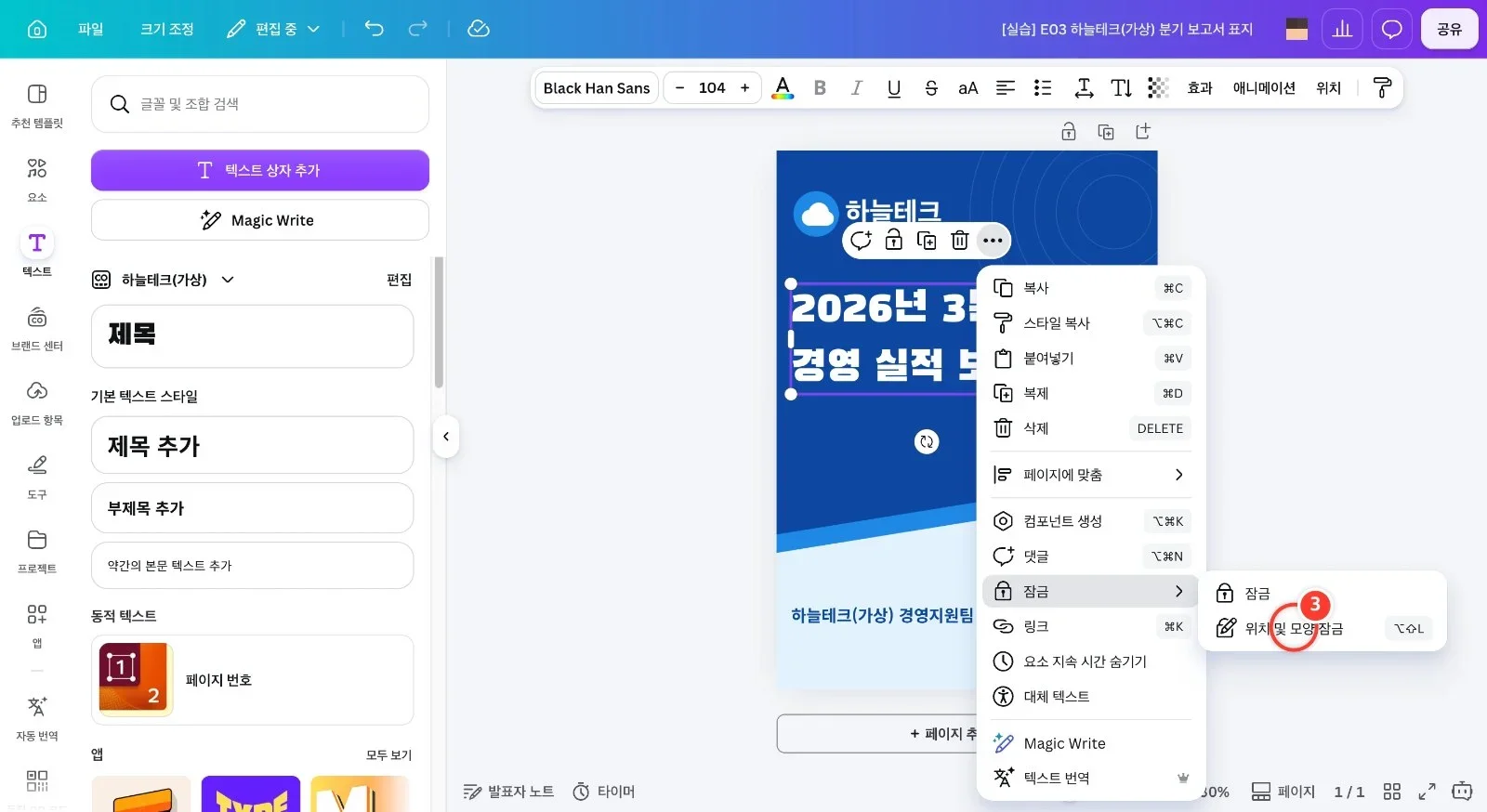This screenshot has width=1487, height=812.
Task: Open the Black Han Sans font dropdown
Action: [597, 88]
